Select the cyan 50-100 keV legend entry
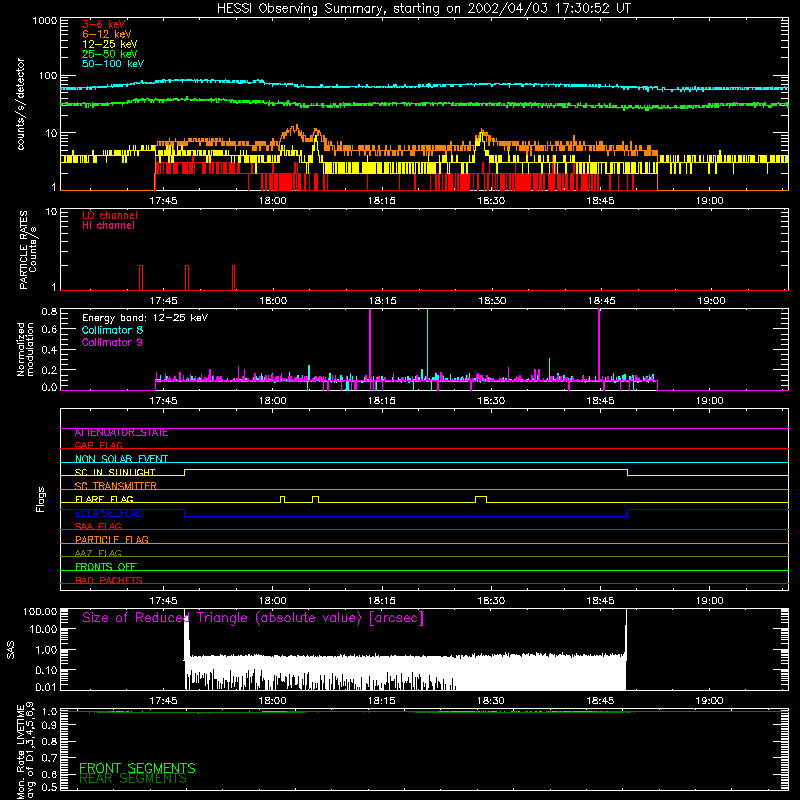 pos(113,64)
